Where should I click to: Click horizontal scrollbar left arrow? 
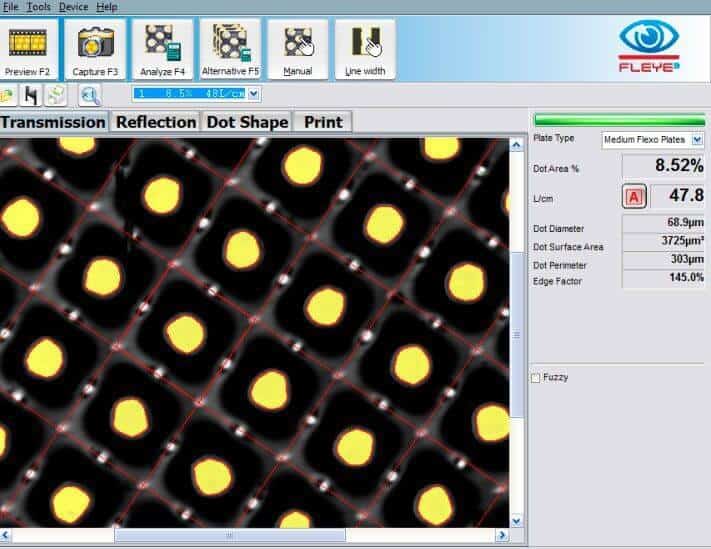tap(5, 536)
